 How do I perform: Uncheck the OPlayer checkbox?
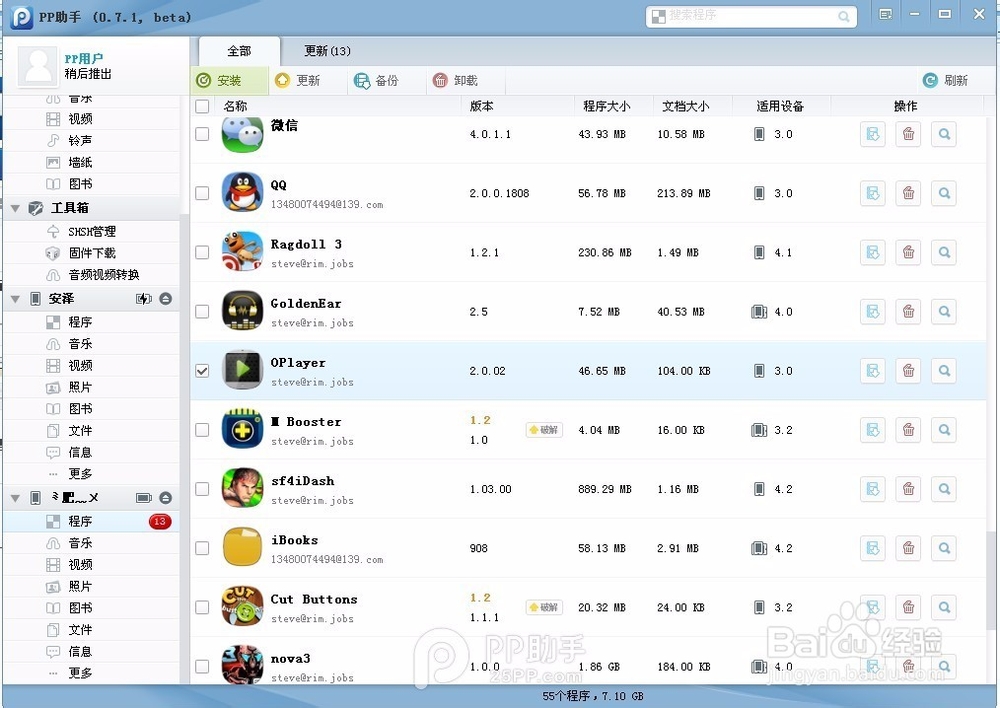(x=202, y=369)
